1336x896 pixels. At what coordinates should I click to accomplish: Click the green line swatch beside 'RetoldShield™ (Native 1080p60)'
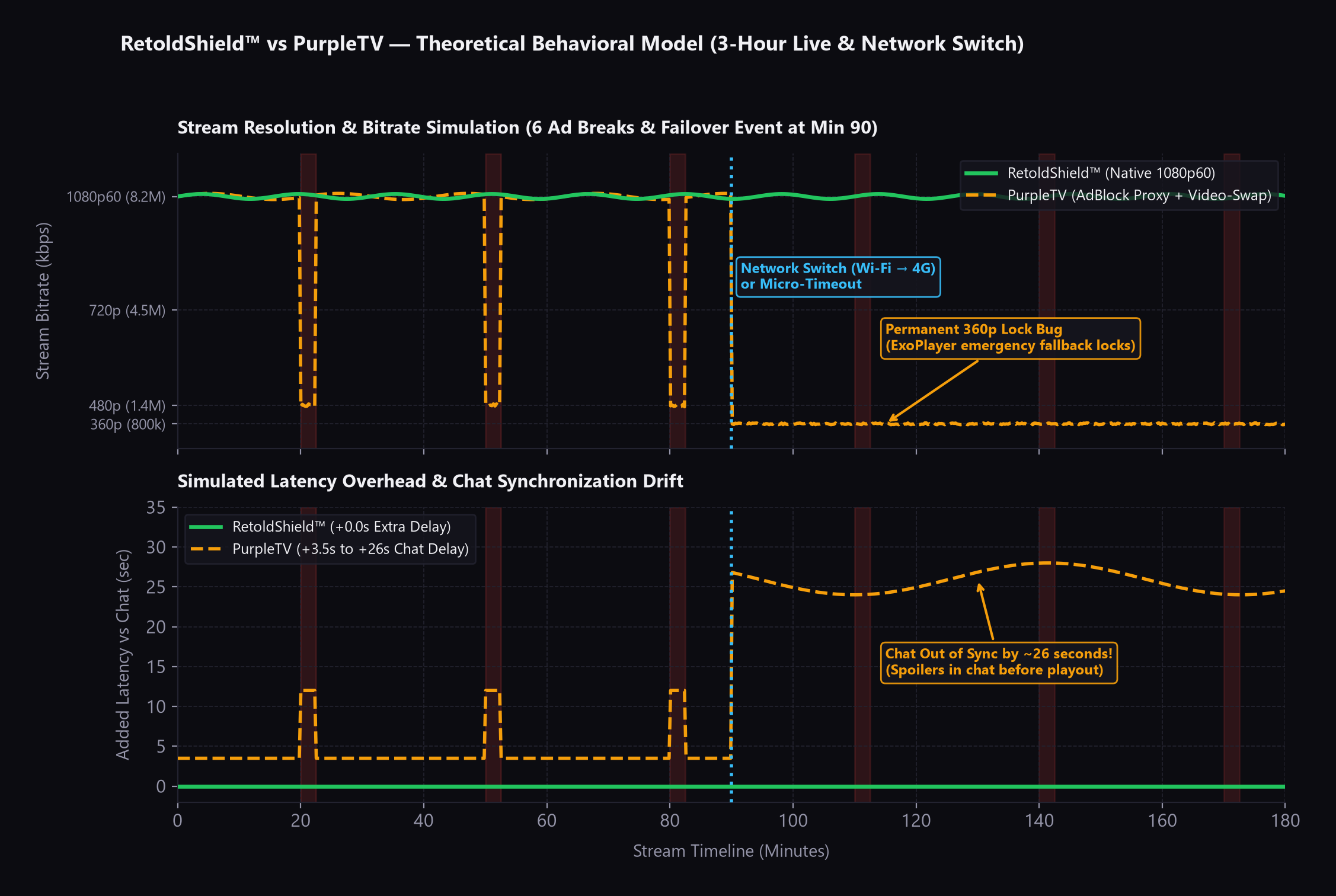click(x=982, y=173)
